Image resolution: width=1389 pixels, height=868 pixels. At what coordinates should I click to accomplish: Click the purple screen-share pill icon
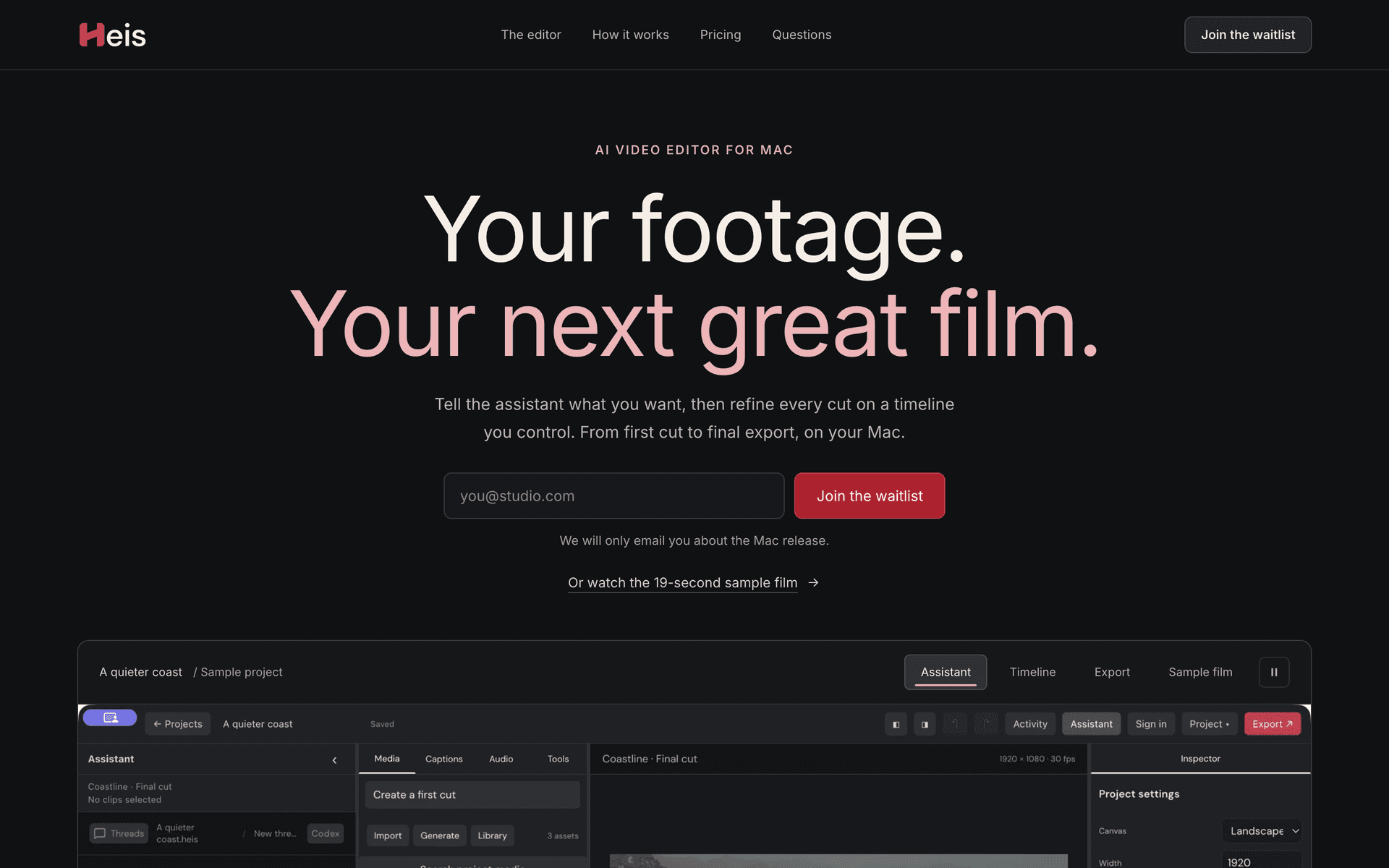tap(110, 718)
